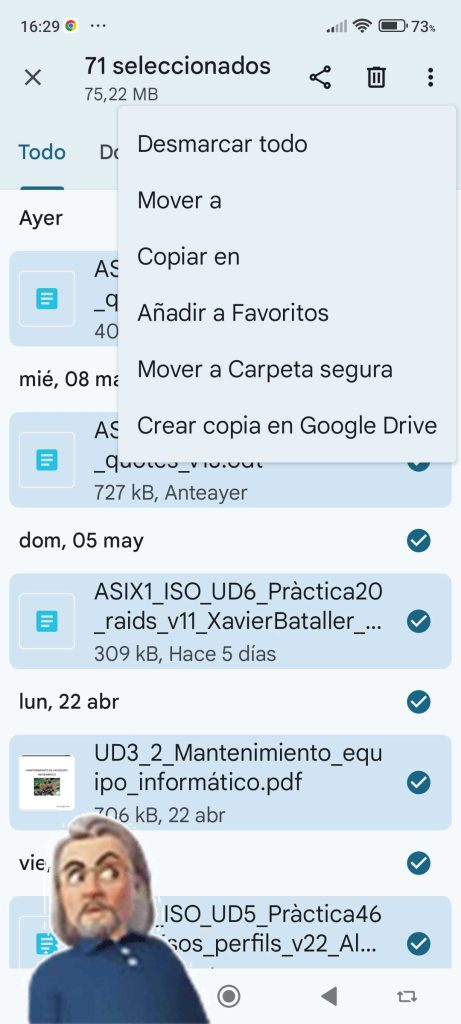
Task: Open the Mantenimiento PDF thumbnail preview
Action: click(x=46, y=782)
